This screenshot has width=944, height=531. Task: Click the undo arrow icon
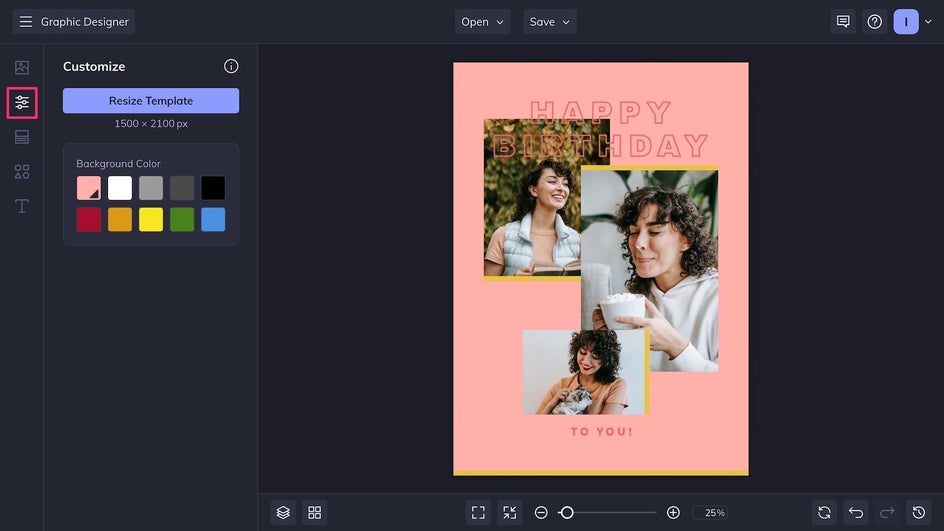[856, 512]
